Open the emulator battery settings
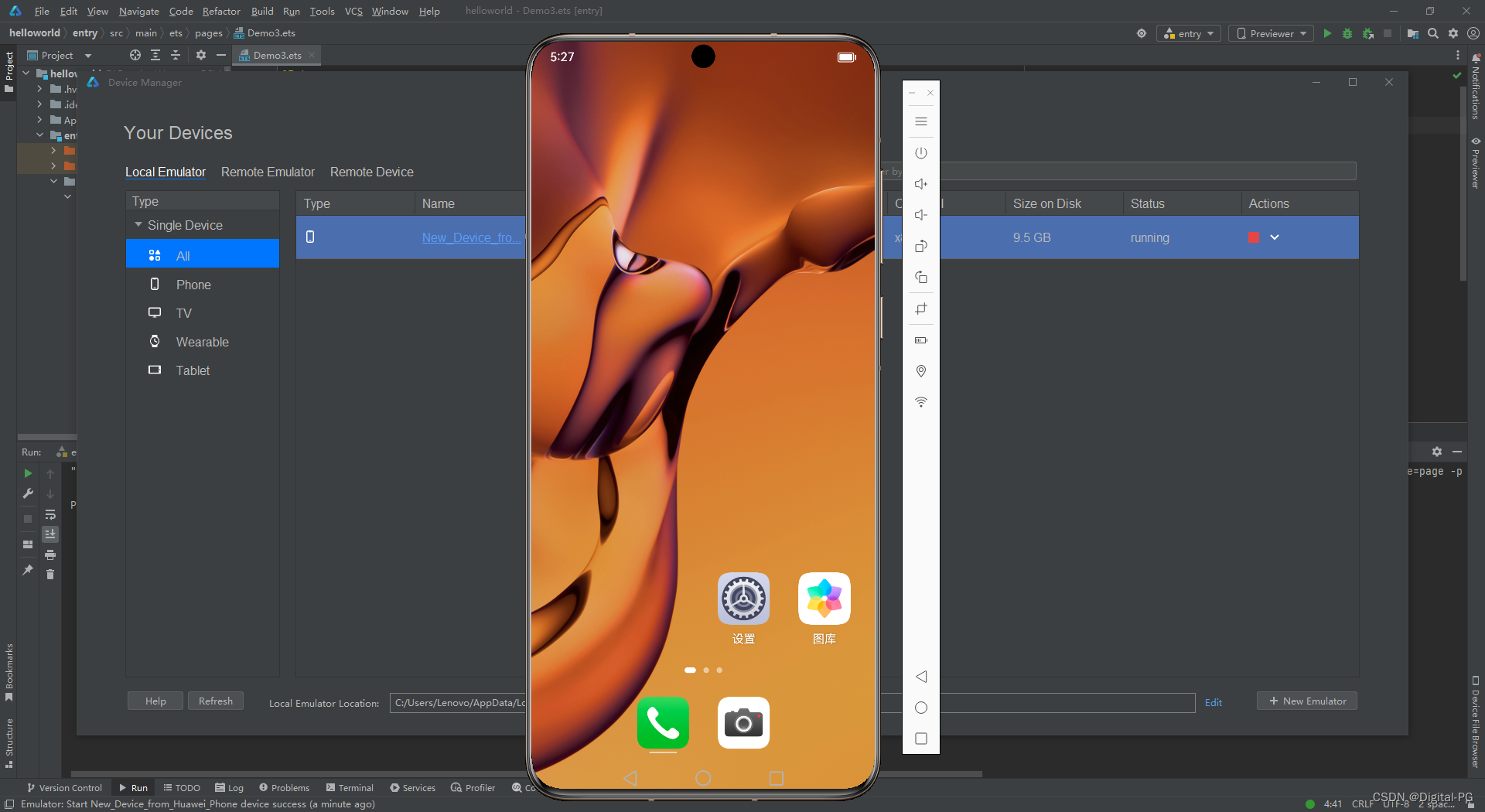This screenshot has width=1485, height=812. click(920, 340)
